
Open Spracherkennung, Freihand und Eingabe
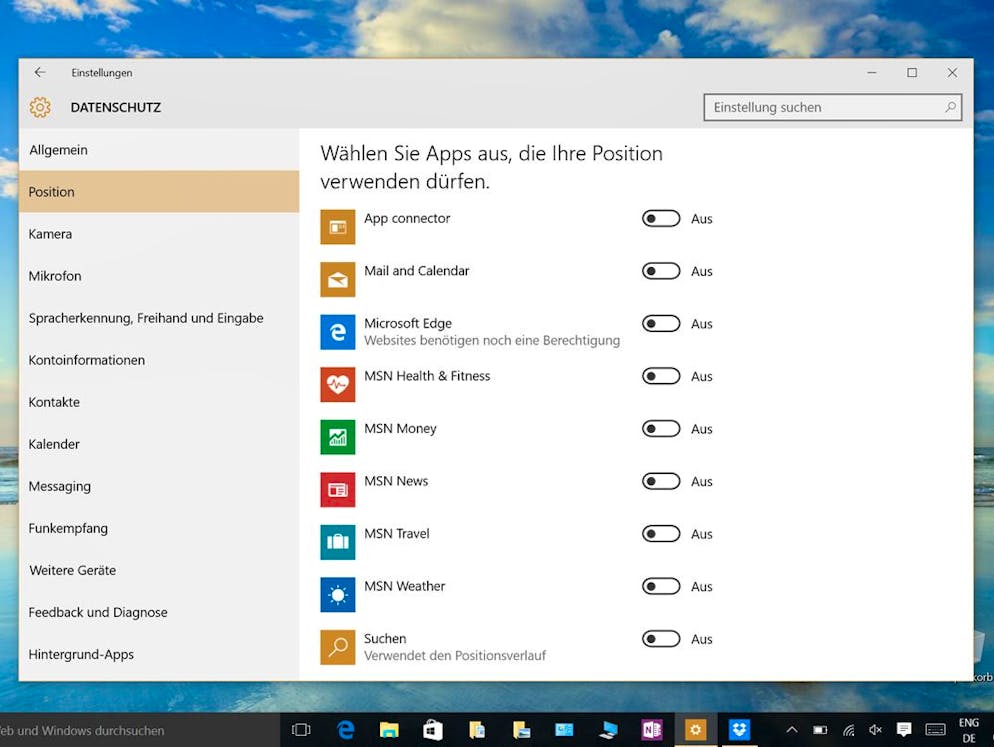[x=159, y=318]
